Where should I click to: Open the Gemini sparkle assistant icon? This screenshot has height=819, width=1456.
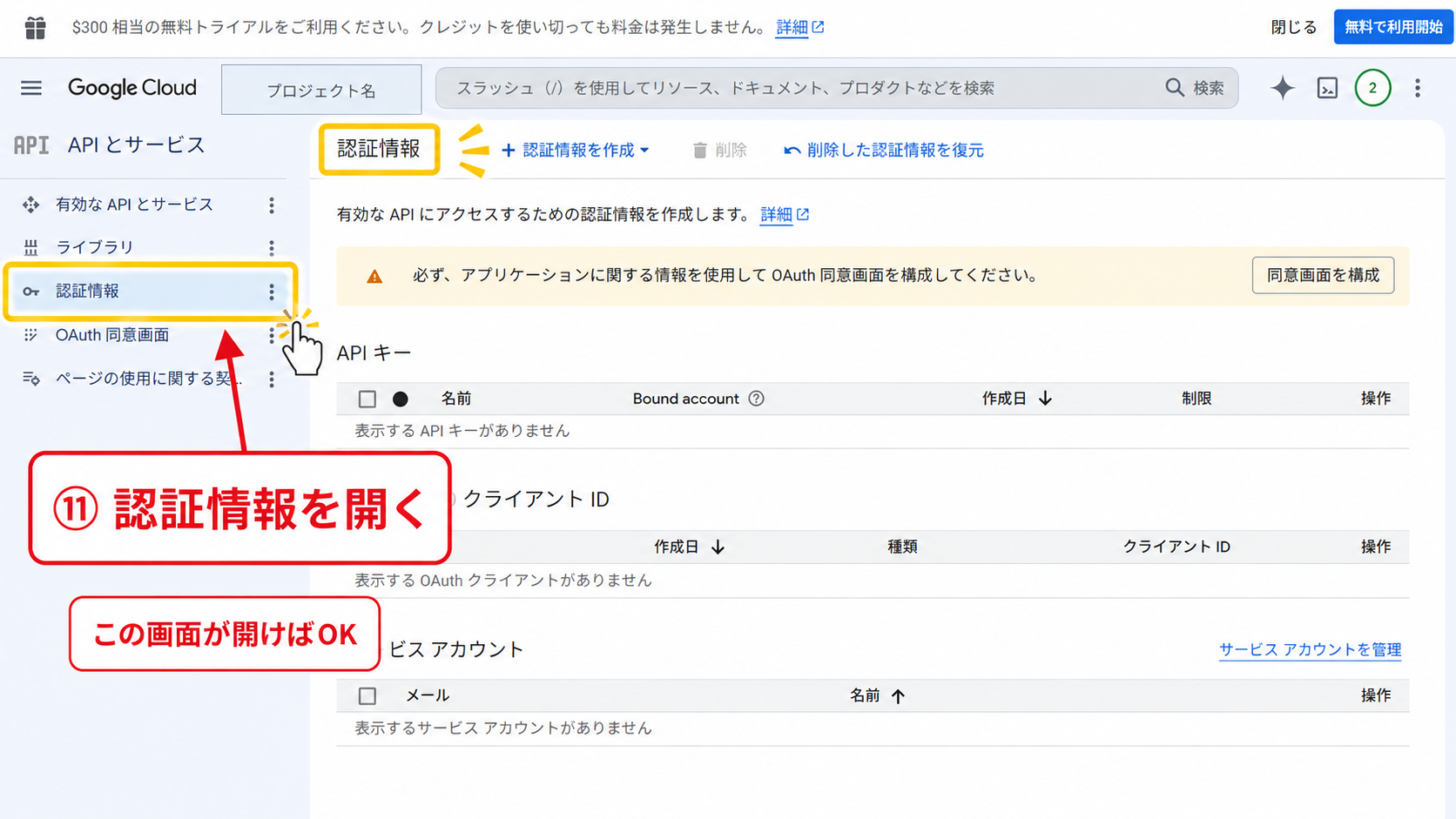pyautogui.click(x=1282, y=88)
